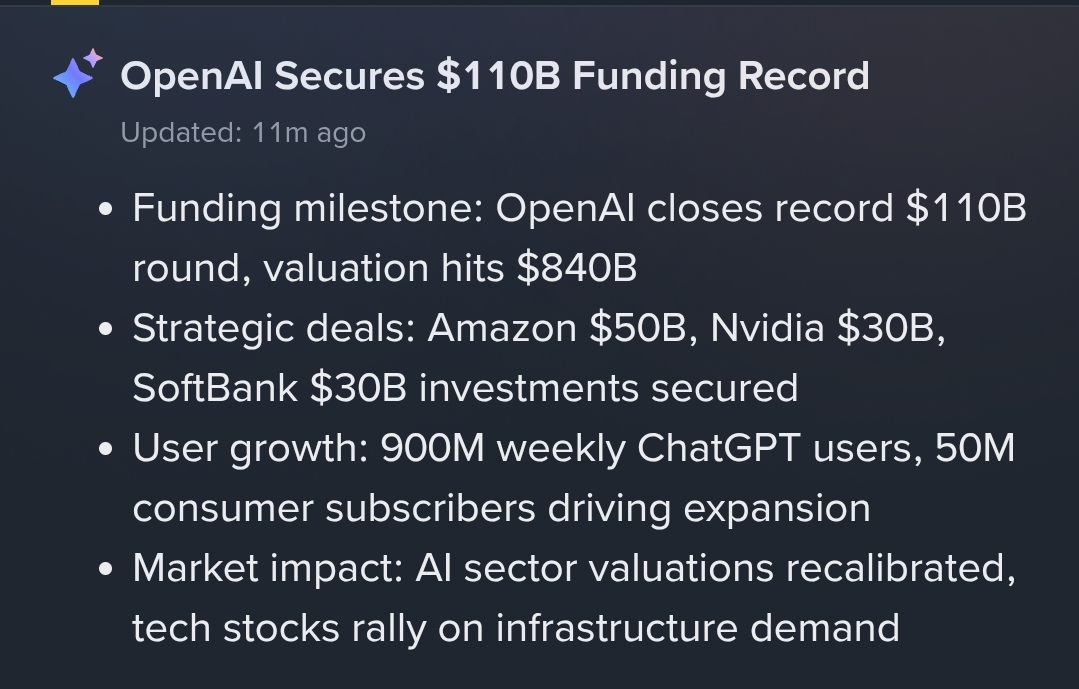This screenshot has width=1079, height=689.
Task: Select the Strategic deals label text
Action: (x=274, y=328)
